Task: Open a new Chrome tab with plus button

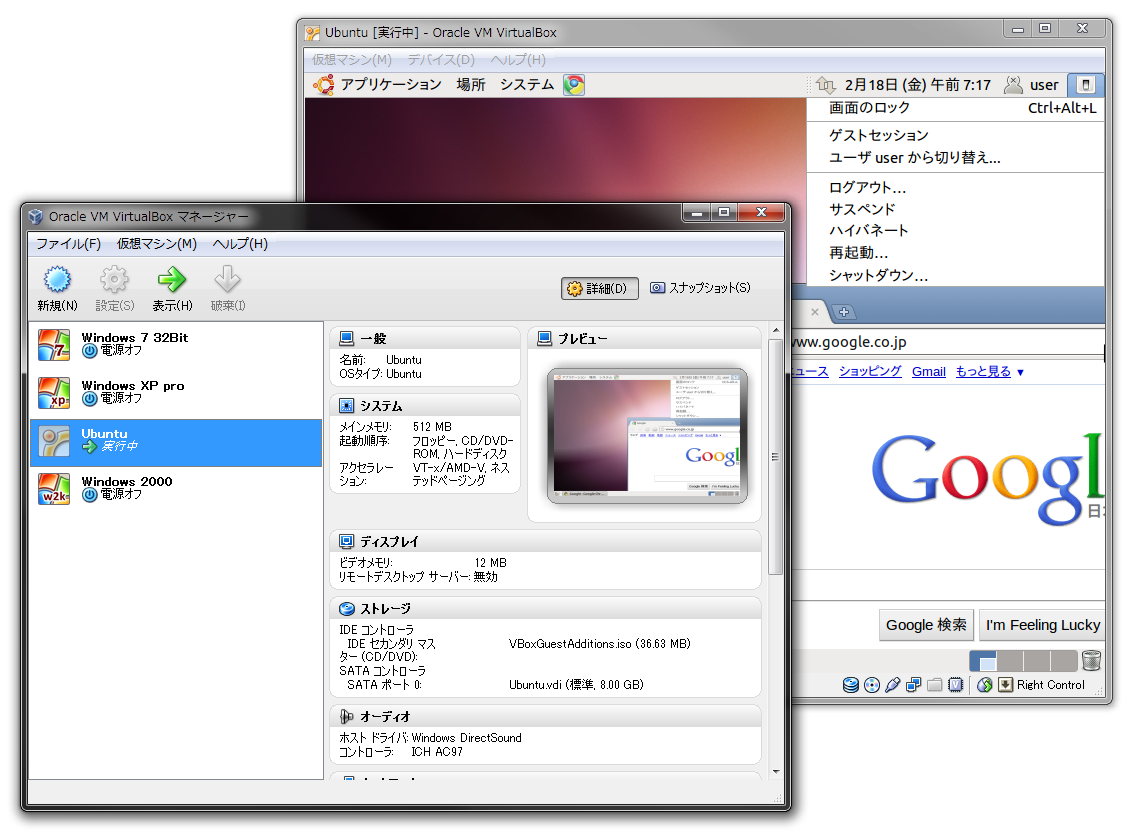Action: [843, 312]
